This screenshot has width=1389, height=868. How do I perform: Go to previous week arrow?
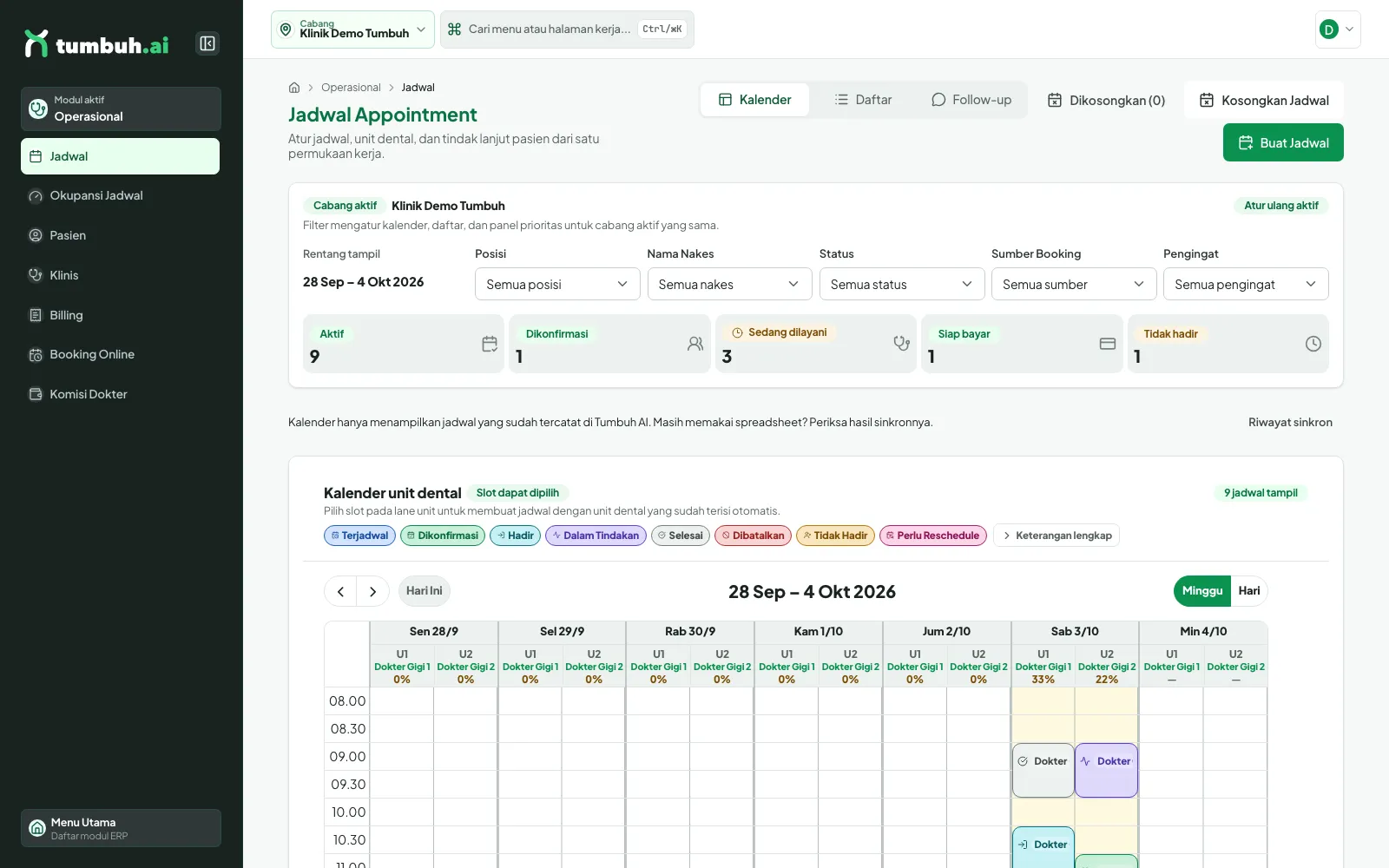click(340, 591)
